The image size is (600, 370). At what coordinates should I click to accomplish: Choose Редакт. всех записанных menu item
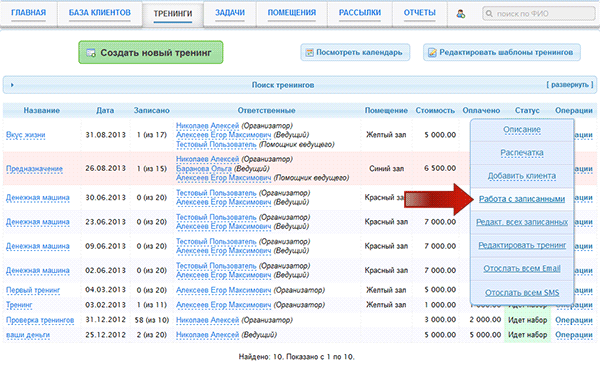click(x=522, y=222)
